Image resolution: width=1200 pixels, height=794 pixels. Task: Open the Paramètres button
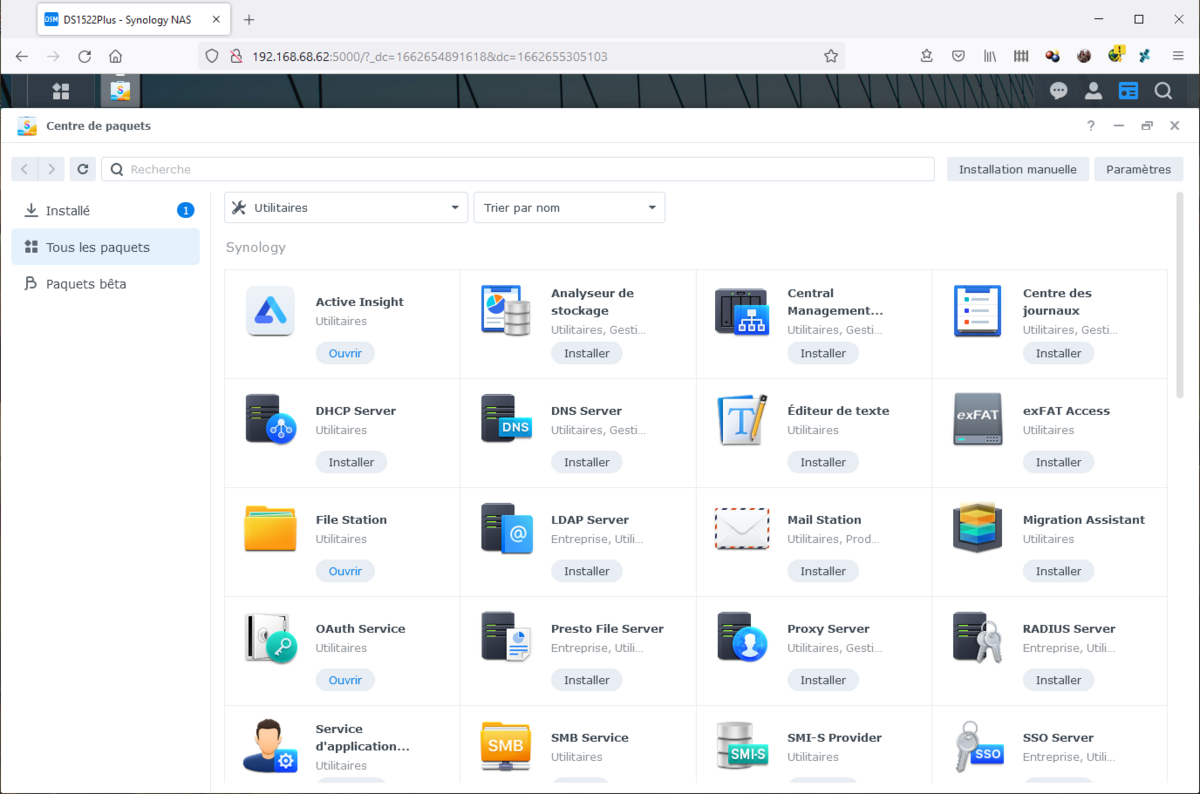coord(1139,169)
